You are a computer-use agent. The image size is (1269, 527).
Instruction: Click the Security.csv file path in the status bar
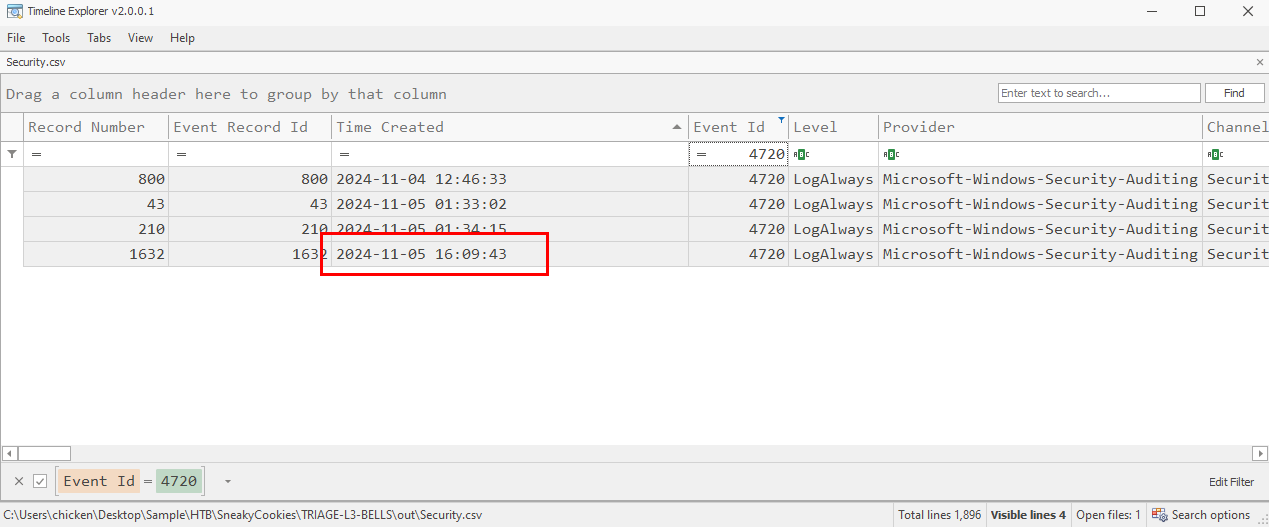tap(242, 515)
